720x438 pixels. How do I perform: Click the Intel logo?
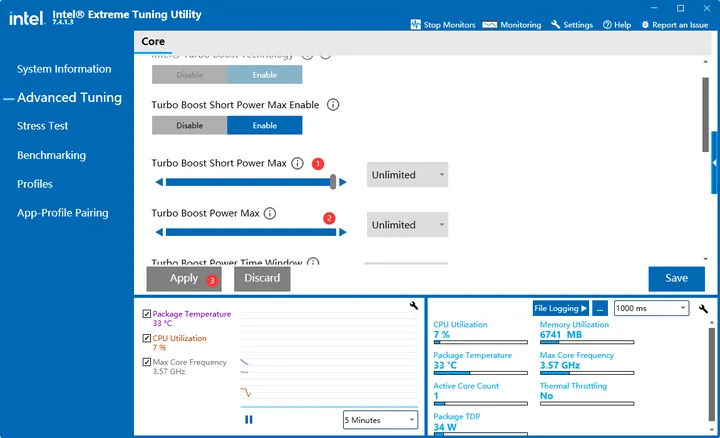click(27, 18)
